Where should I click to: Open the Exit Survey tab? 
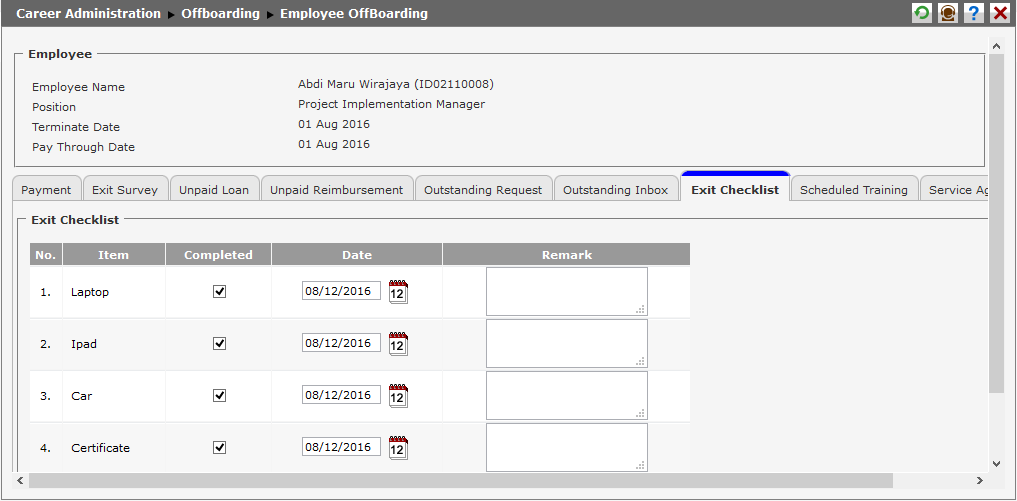(125, 189)
